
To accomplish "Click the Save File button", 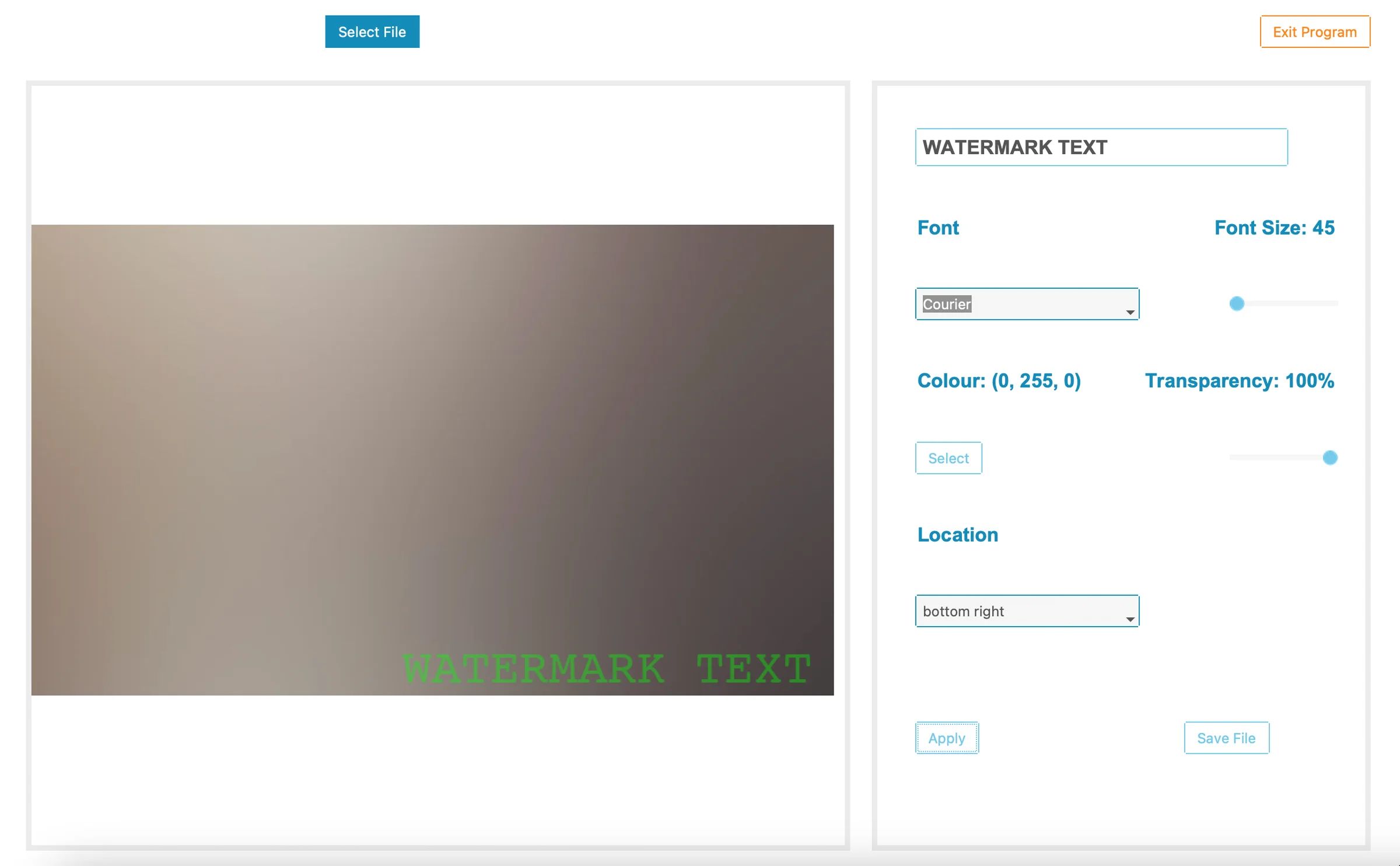I will point(1226,738).
